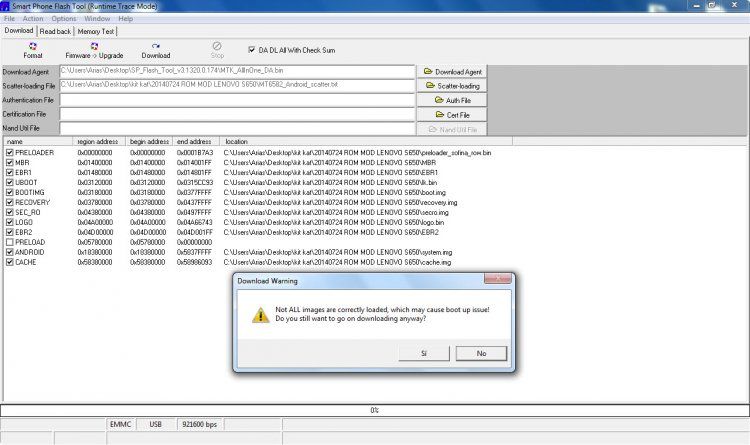This screenshot has height=445, width=750.
Task: Uncheck the EBR1 partition checkbox
Action: [10, 172]
